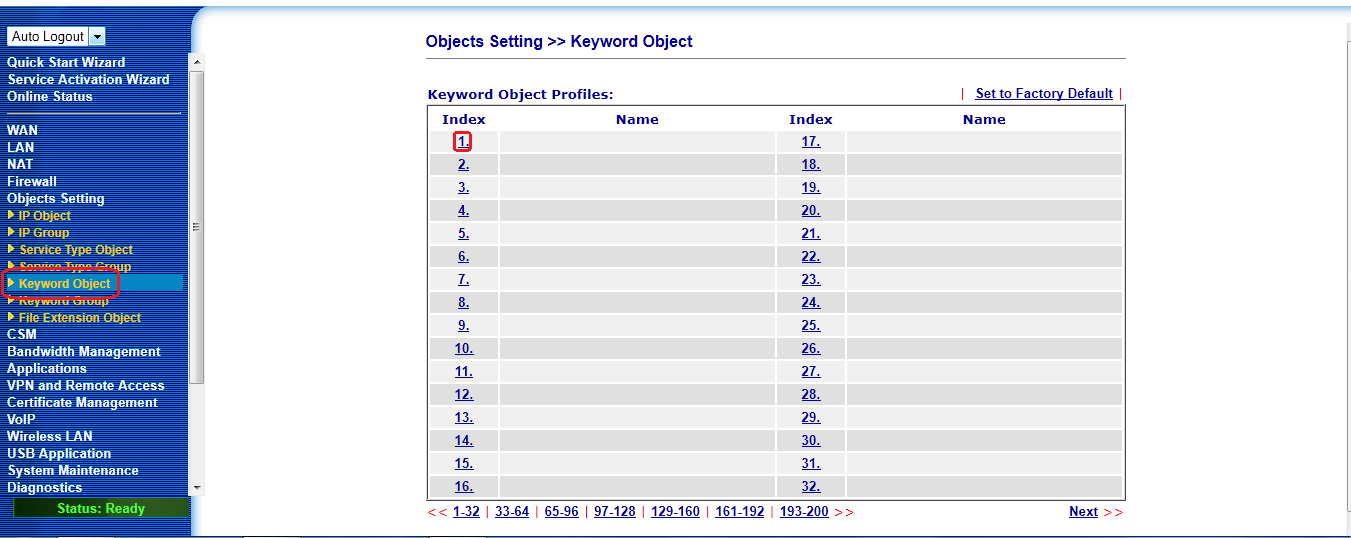Click double arrows next to Next link
The width and height of the screenshot is (1351, 538).
(1113, 512)
